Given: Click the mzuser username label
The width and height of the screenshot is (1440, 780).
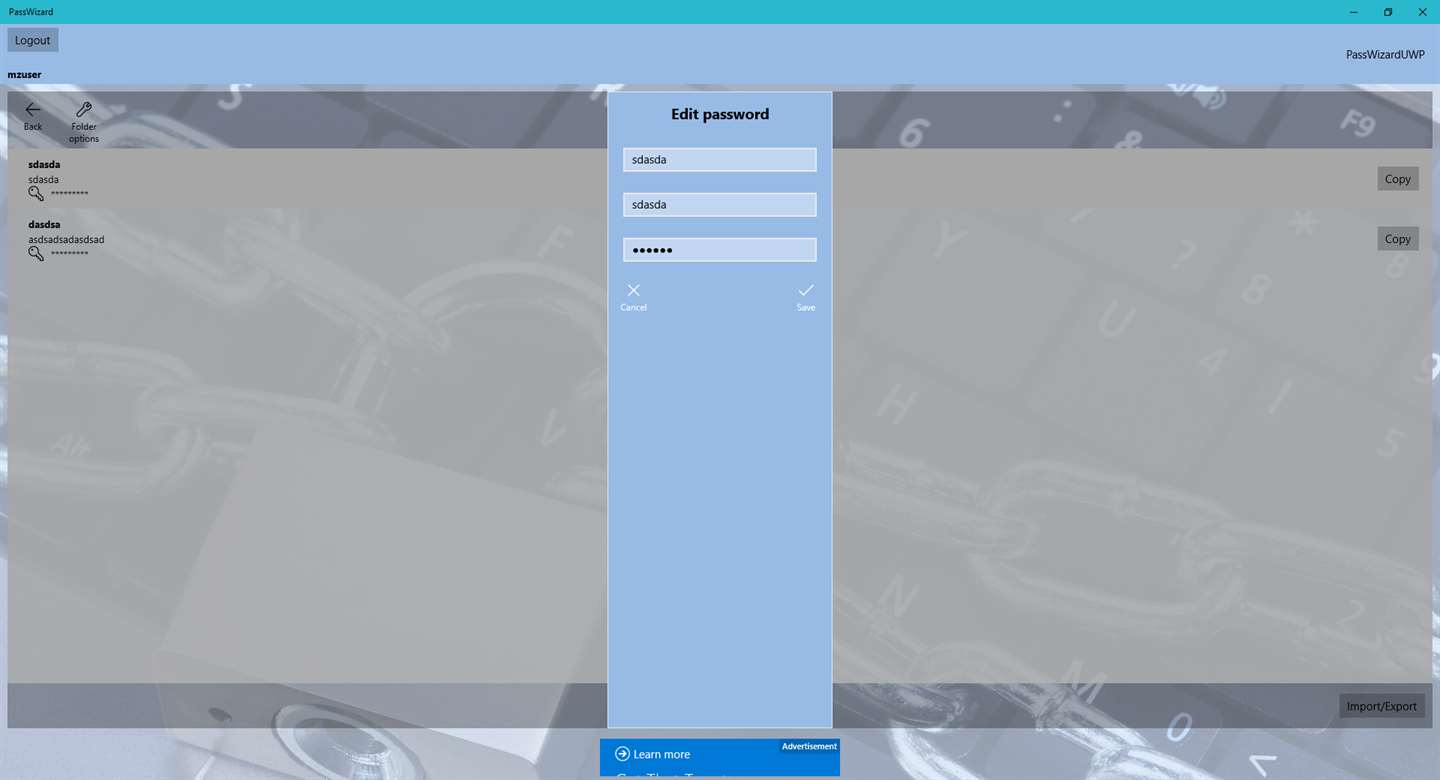Looking at the screenshot, I should click(25, 75).
